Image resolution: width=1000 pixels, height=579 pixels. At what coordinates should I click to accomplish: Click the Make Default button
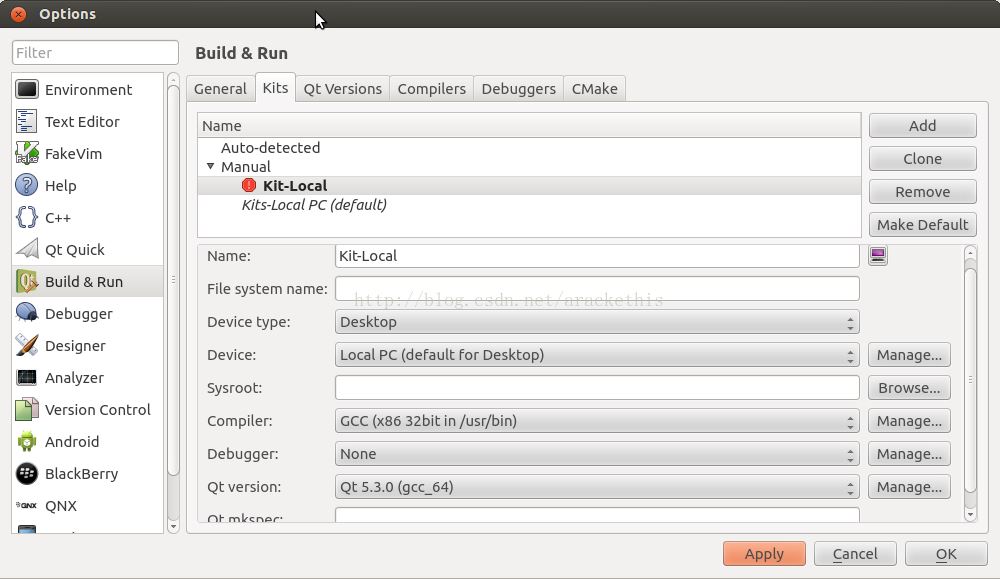[x=922, y=225]
